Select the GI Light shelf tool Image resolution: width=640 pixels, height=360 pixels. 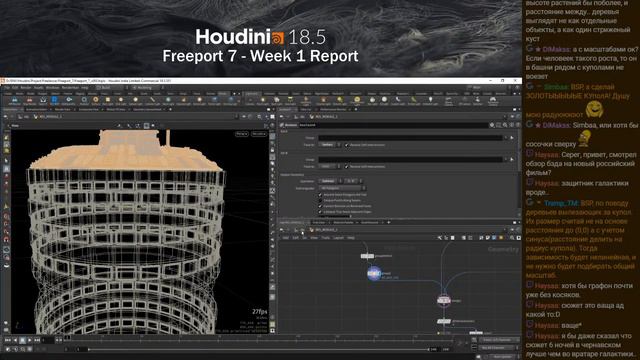point(384,100)
